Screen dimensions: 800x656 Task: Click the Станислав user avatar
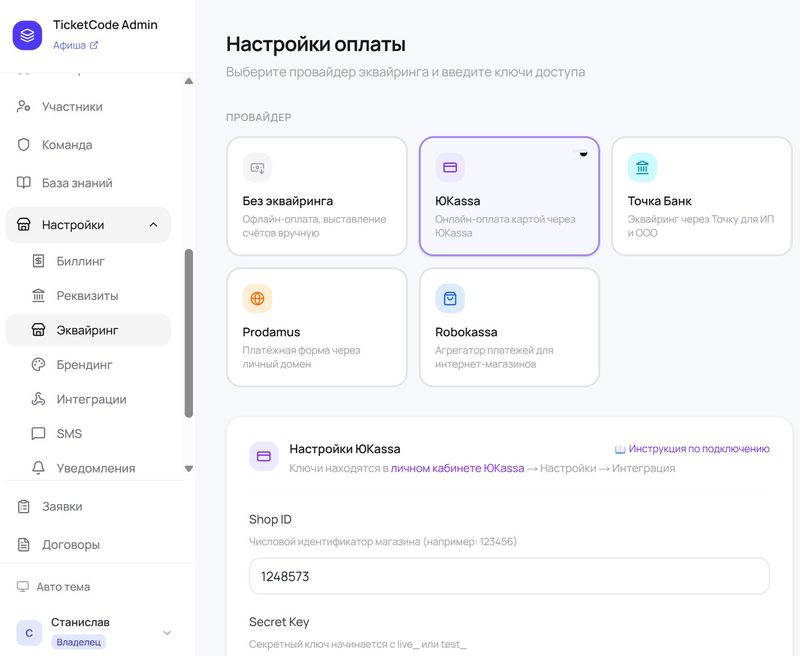coord(29,633)
